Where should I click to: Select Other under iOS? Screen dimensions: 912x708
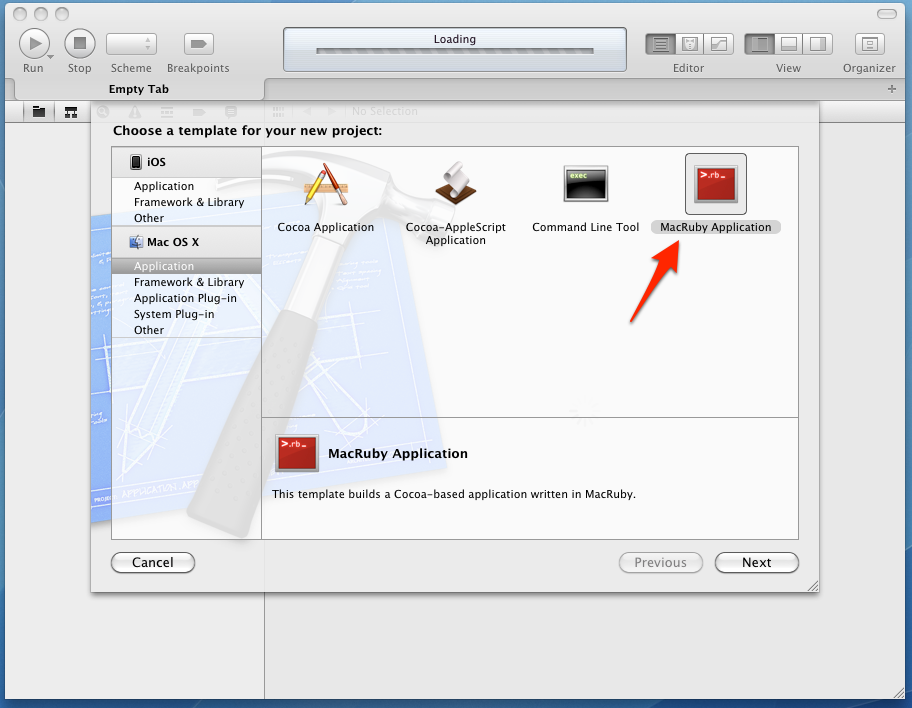[149, 218]
